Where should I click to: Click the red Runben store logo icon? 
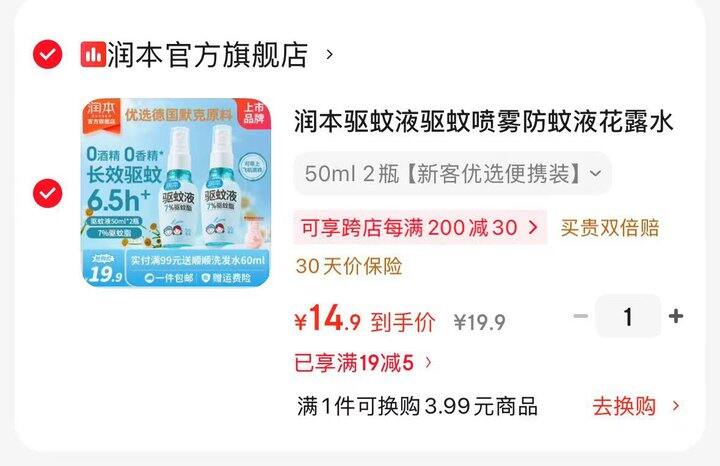[x=93, y=54]
